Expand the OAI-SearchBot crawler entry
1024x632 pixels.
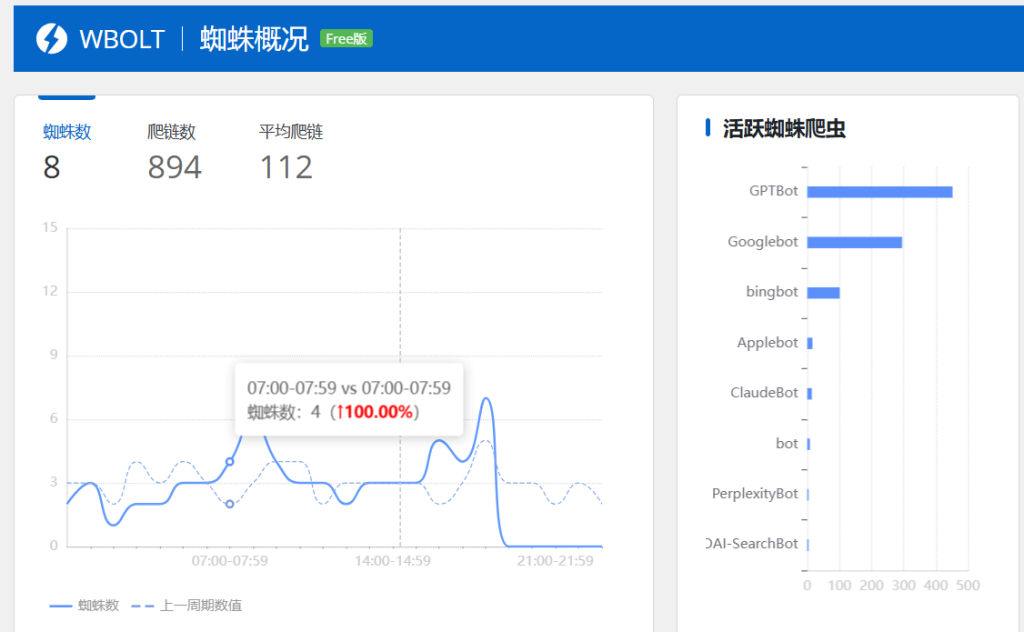click(755, 543)
